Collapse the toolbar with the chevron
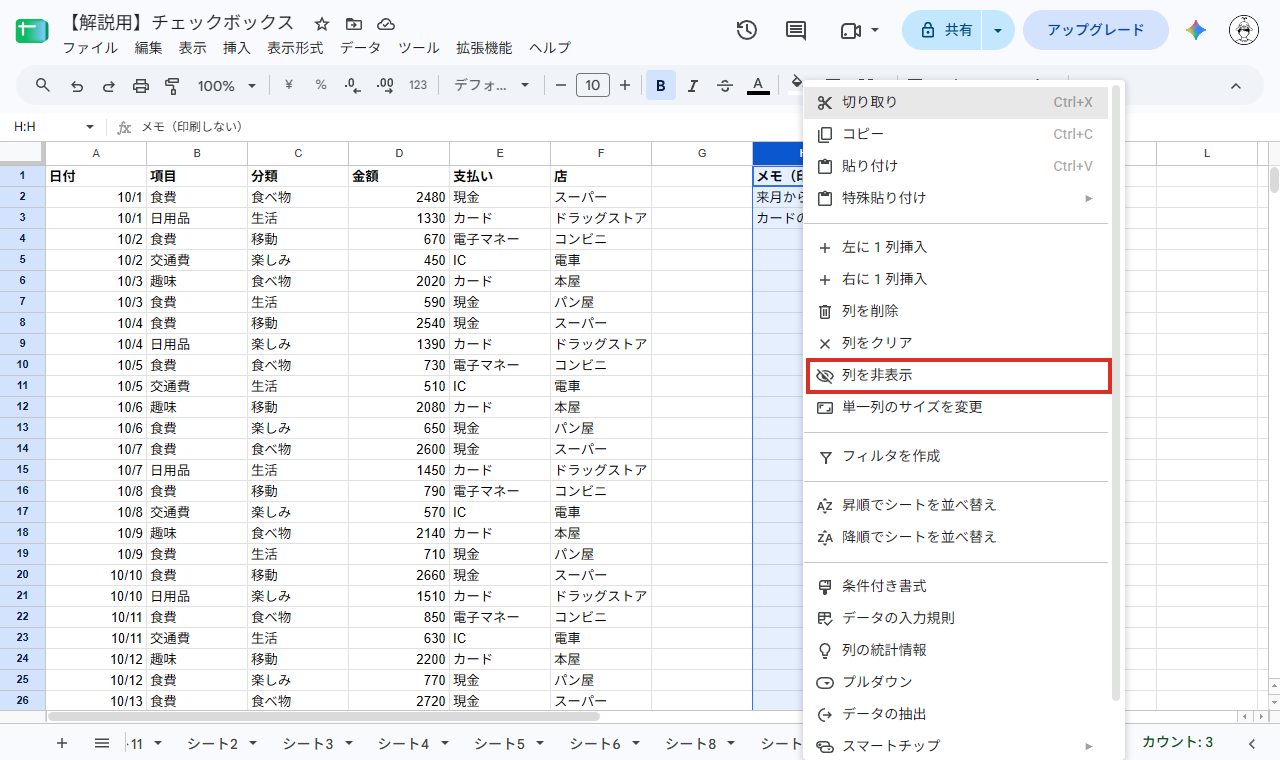Viewport: 1280px width, 760px height. (x=1235, y=85)
